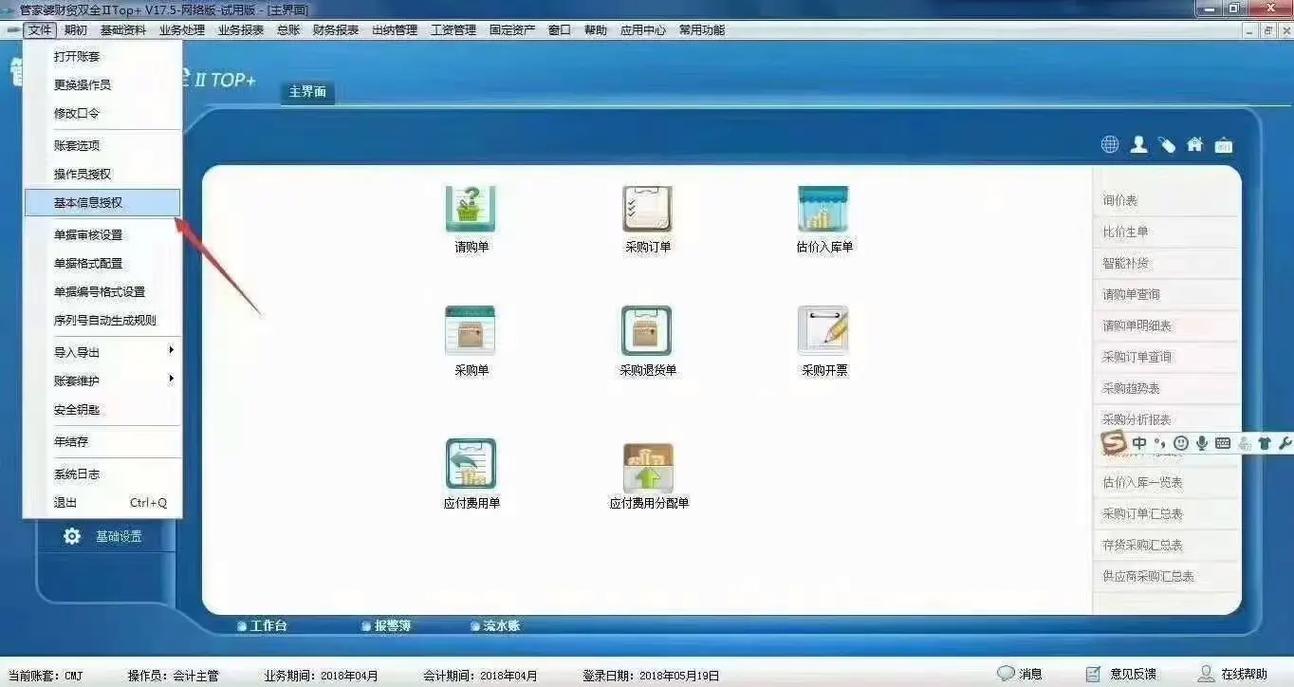Open the 期初 menu

pyautogui.click(x=76, y=30)
